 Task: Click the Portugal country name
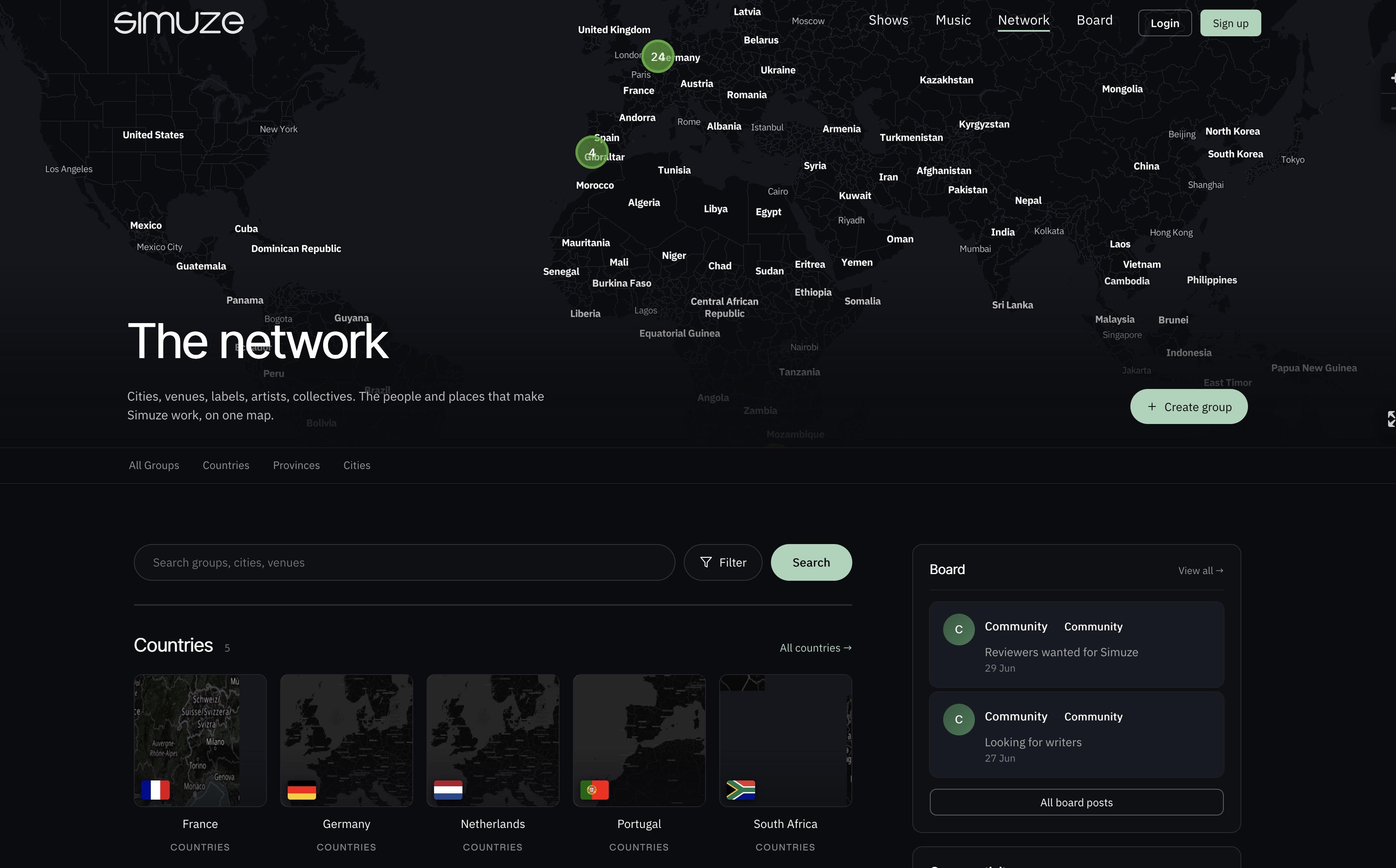click(639, 824)
